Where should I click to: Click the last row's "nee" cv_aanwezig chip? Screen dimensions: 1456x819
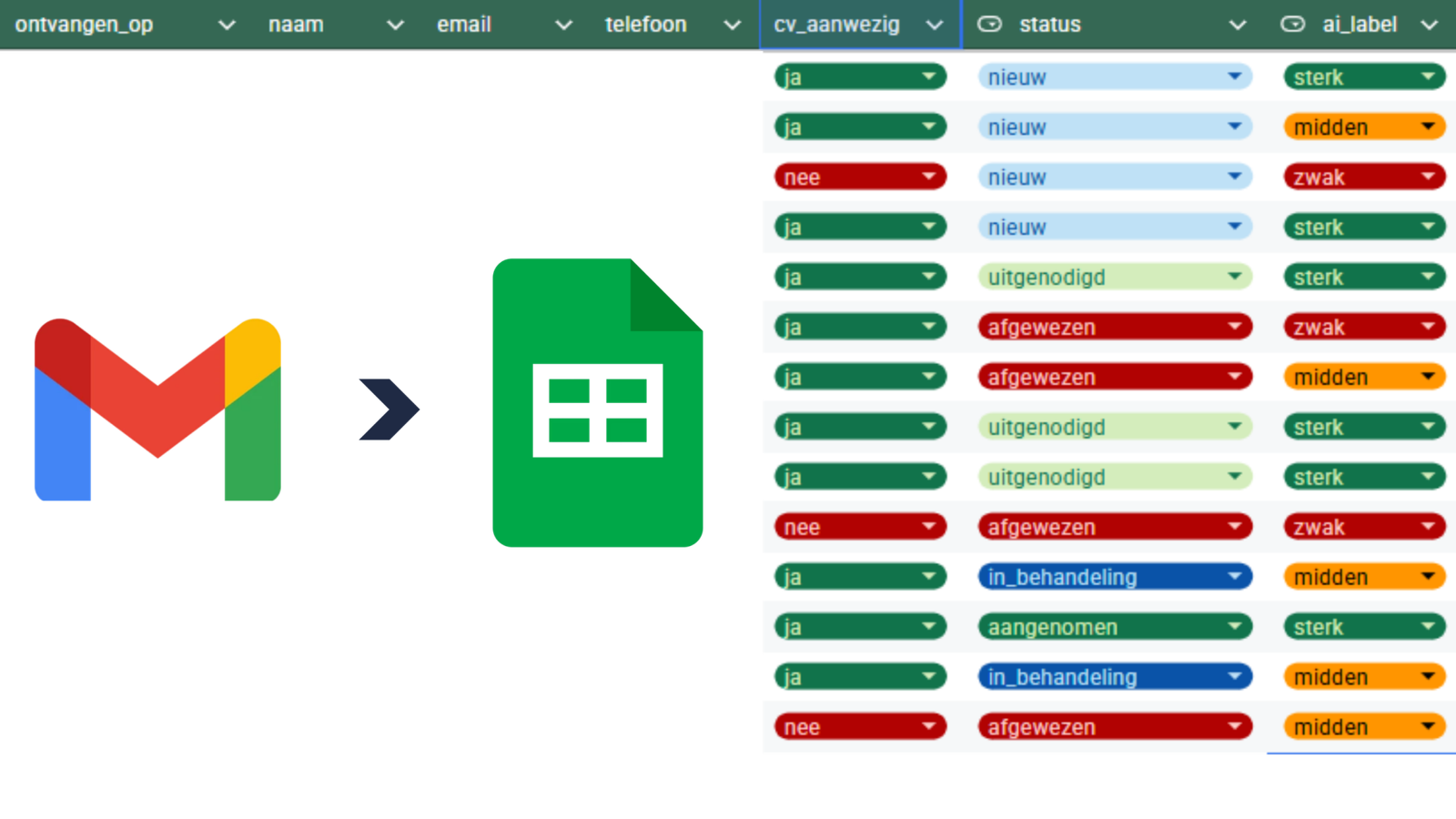(860, 727)
